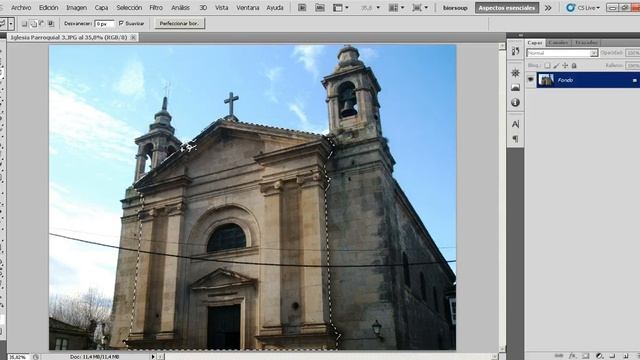
Task: Click the status bar zoom percentage field
Action: 18,357
